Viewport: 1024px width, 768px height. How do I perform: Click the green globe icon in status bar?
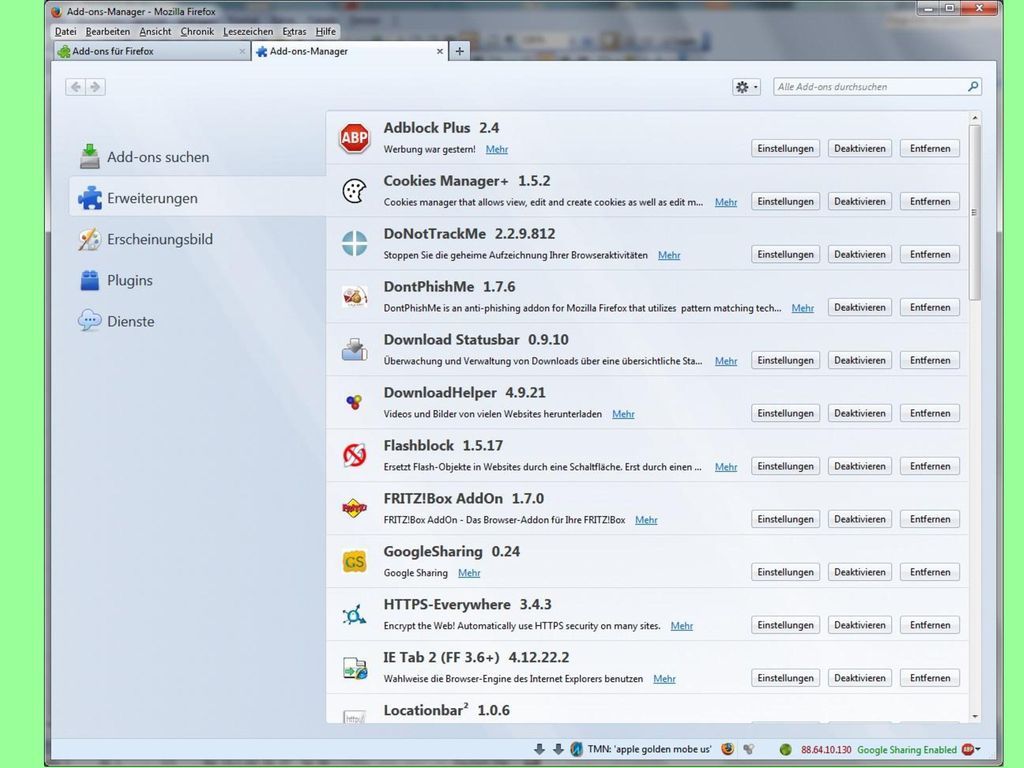coord(786,750)
